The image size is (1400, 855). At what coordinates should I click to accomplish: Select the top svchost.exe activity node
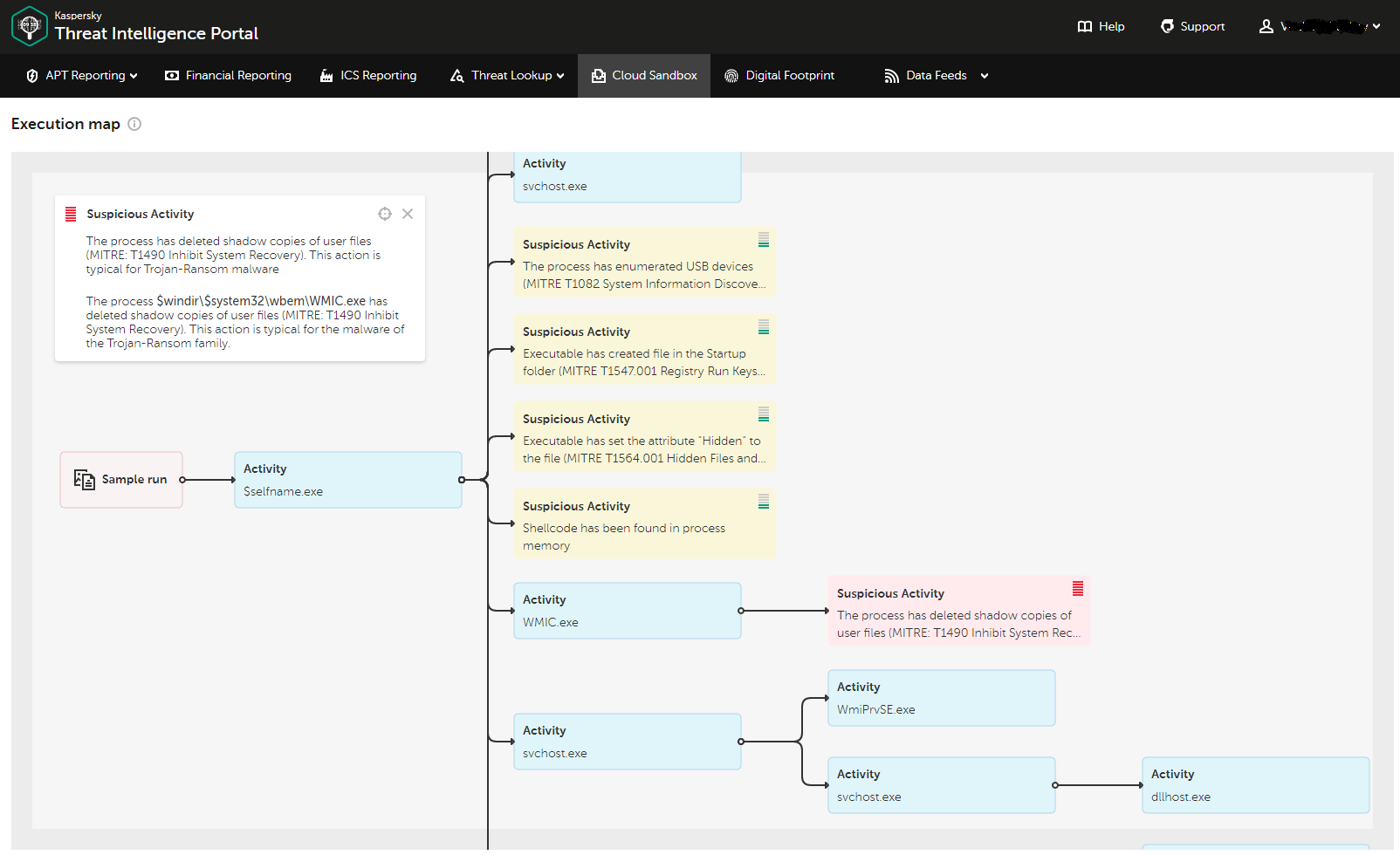(628, 177)
